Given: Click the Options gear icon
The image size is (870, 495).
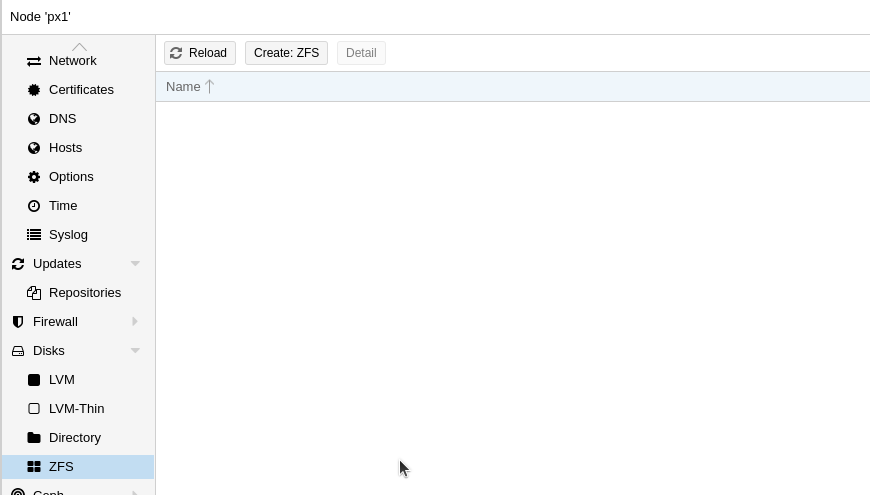Looking at the screenshot, I should click(x=34, y=176).
